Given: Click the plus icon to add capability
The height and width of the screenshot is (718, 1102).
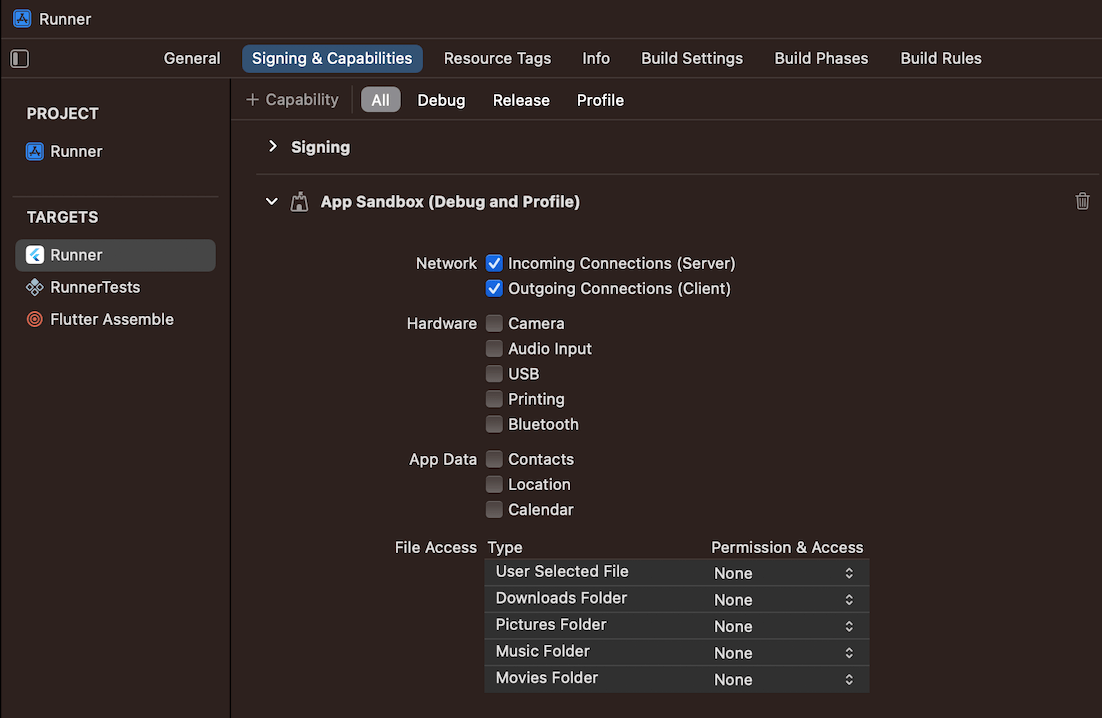Looking at the screenshot, I should click(x=252, y=100).
